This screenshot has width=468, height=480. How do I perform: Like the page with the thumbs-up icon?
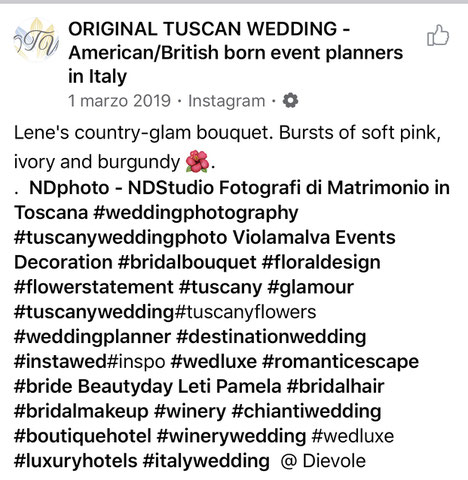438,35
